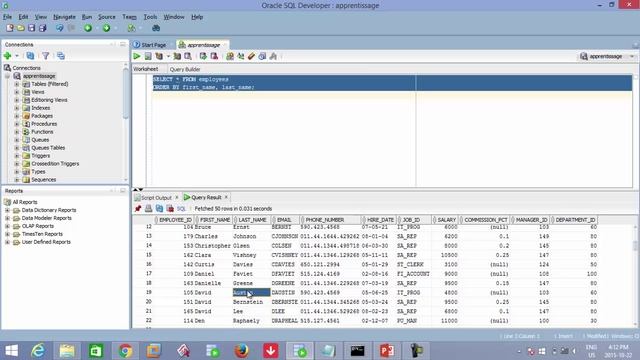
Task: Open a new SQL Worksheet from main toolbar
Action: [x=131, y=28]
